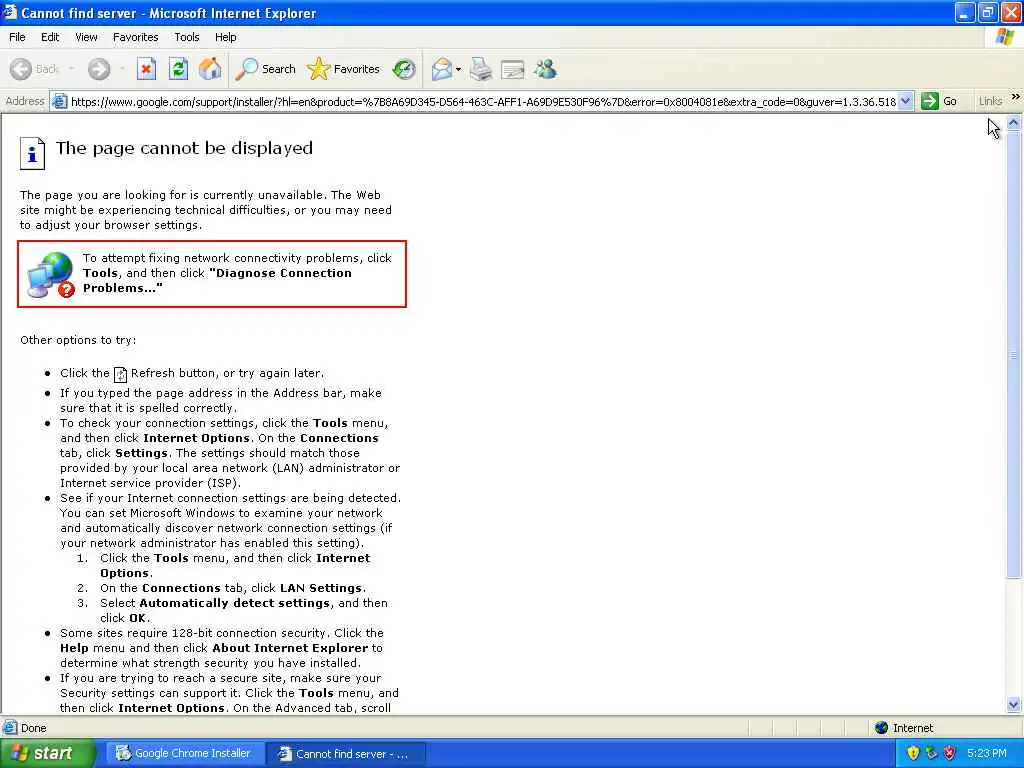Click the network connection tray icon

click(x=931, y=753)
